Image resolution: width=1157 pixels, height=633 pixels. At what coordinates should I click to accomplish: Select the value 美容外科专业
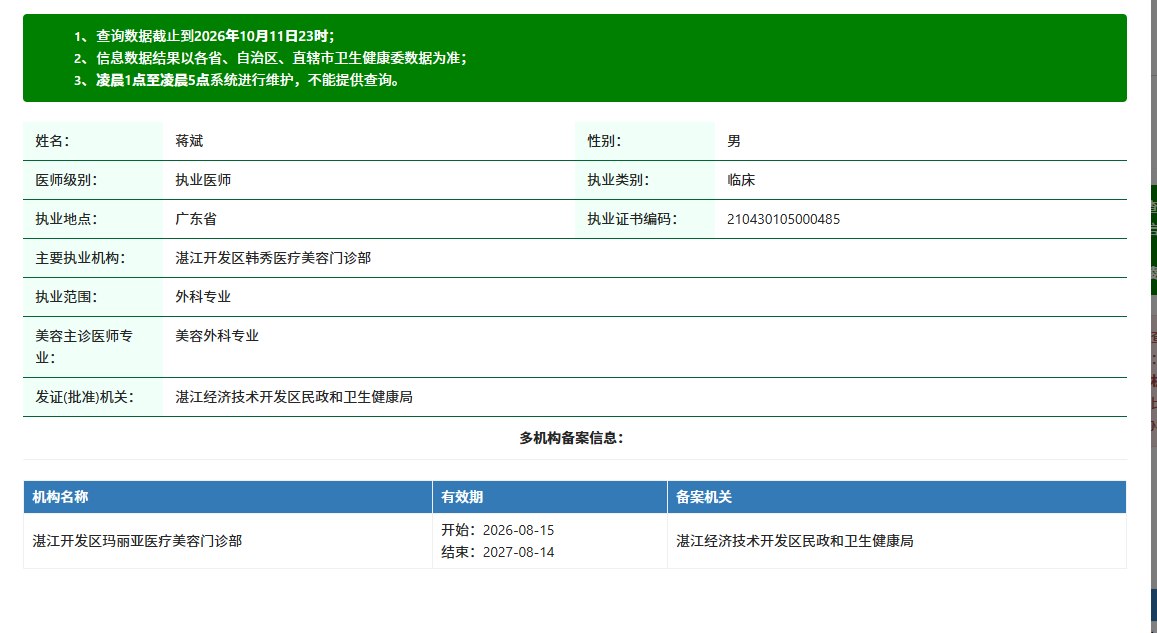click(217, 336)
